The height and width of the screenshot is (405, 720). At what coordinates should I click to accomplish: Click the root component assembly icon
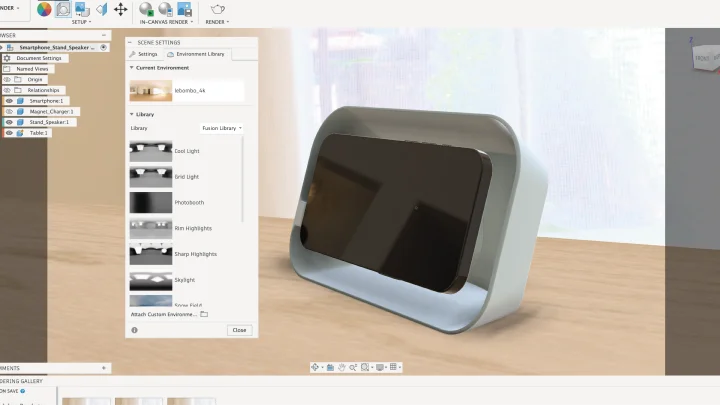(x=10, y=48)
